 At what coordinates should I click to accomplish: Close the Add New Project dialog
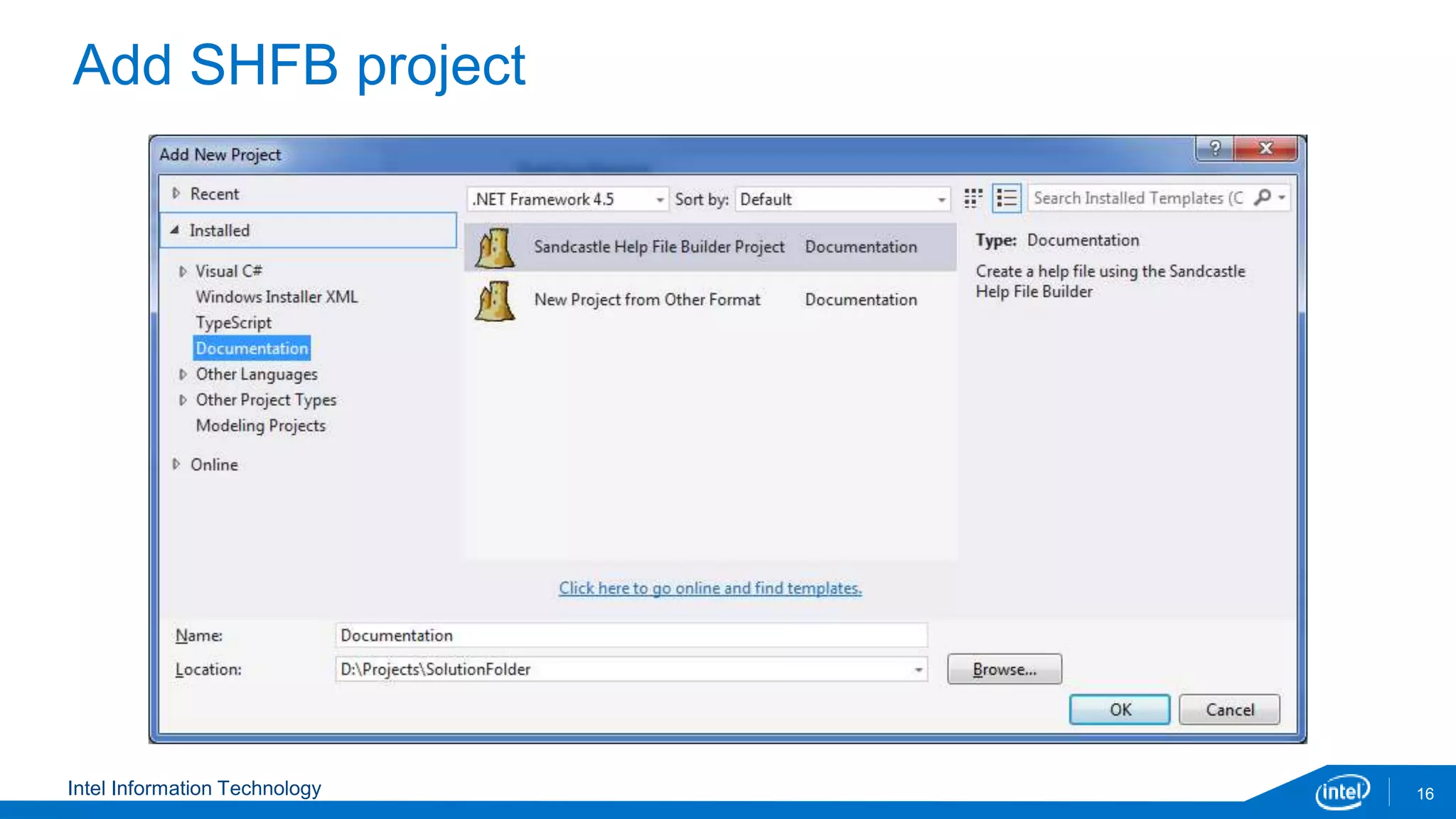click(1265, 148)
